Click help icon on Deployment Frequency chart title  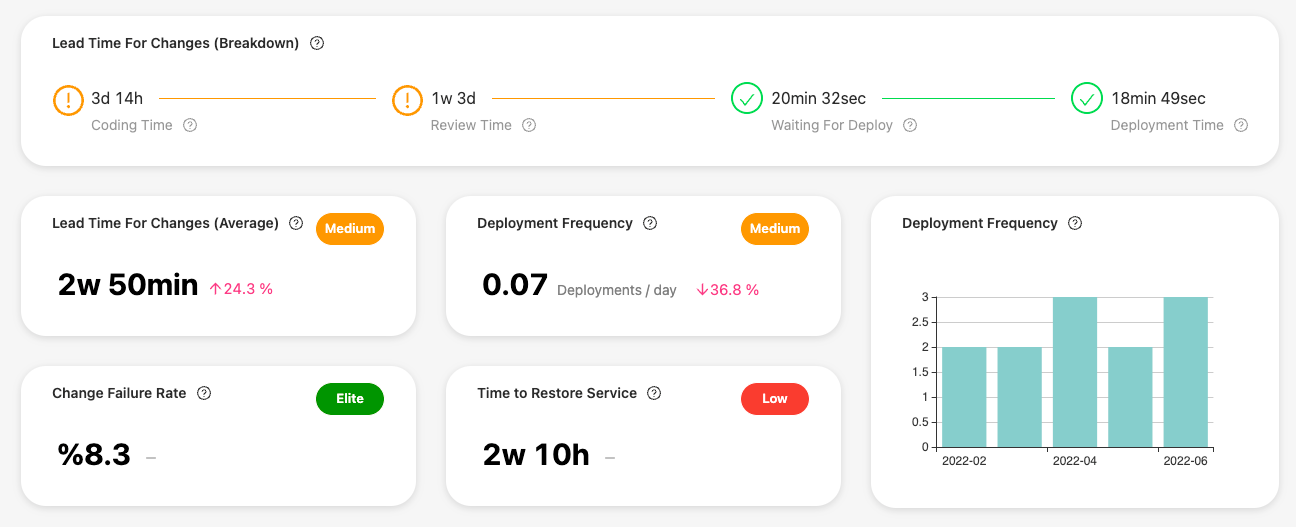(x=1075, y=223)
